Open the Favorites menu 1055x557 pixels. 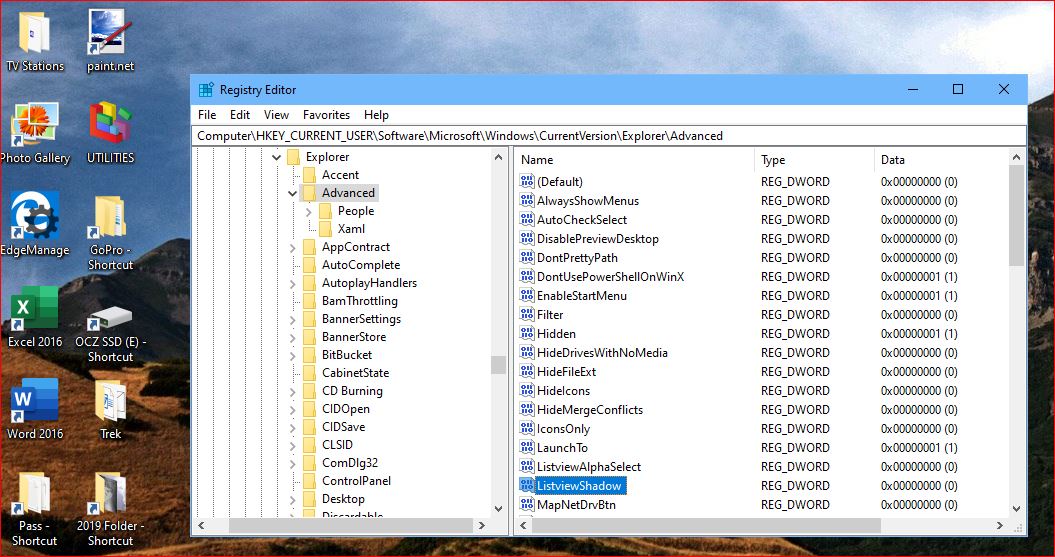326,115
